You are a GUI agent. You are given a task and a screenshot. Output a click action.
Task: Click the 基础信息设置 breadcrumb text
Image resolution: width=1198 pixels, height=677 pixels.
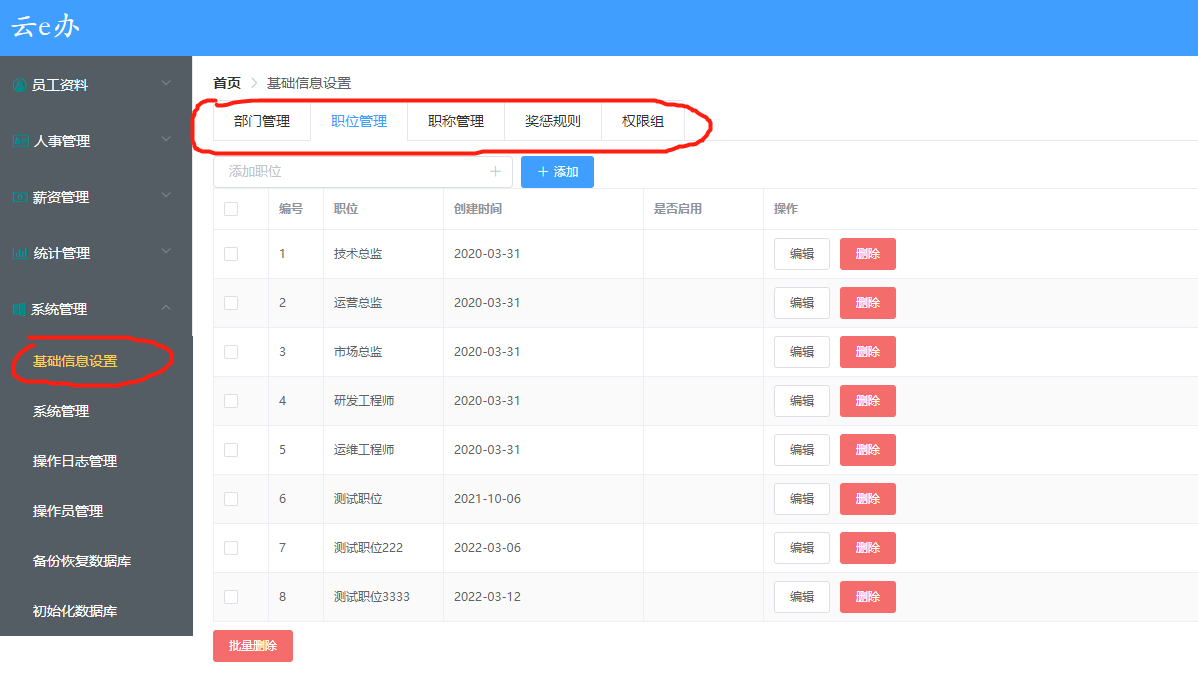pyautogui.click(x=309, y=83)
